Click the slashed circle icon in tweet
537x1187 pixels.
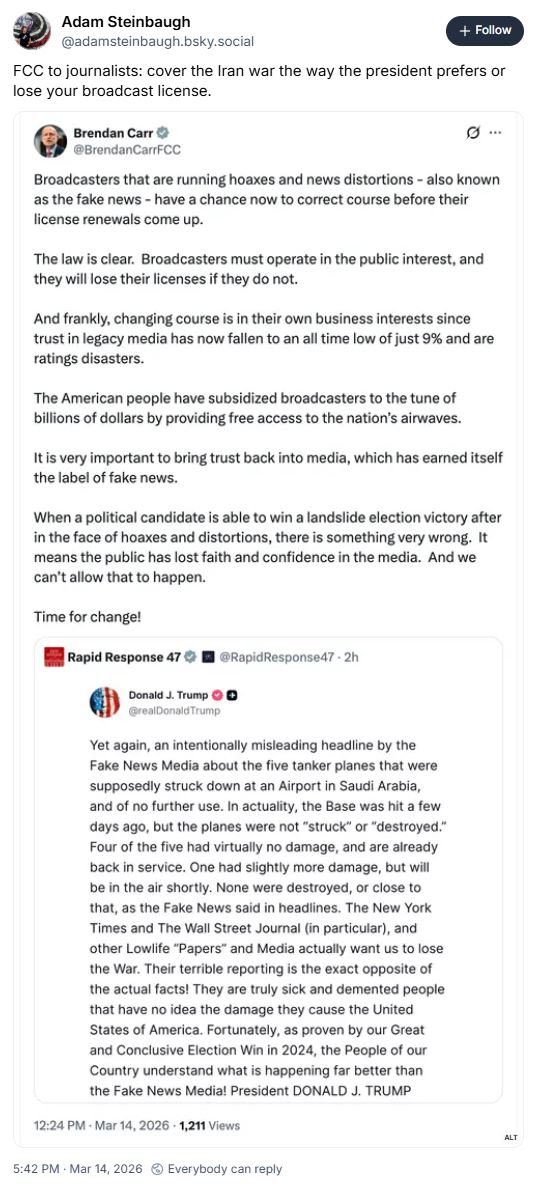coord(473,133)
